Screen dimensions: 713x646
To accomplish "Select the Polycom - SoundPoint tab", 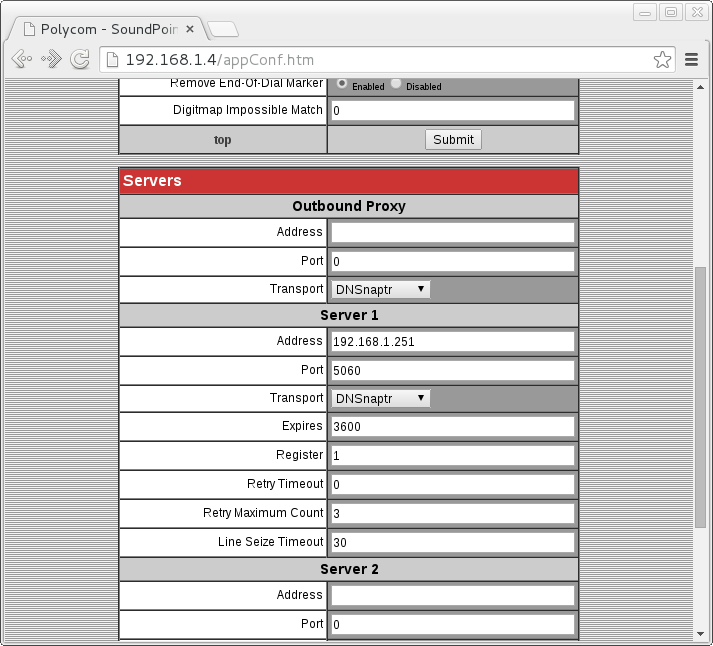I will pos(109,29).
